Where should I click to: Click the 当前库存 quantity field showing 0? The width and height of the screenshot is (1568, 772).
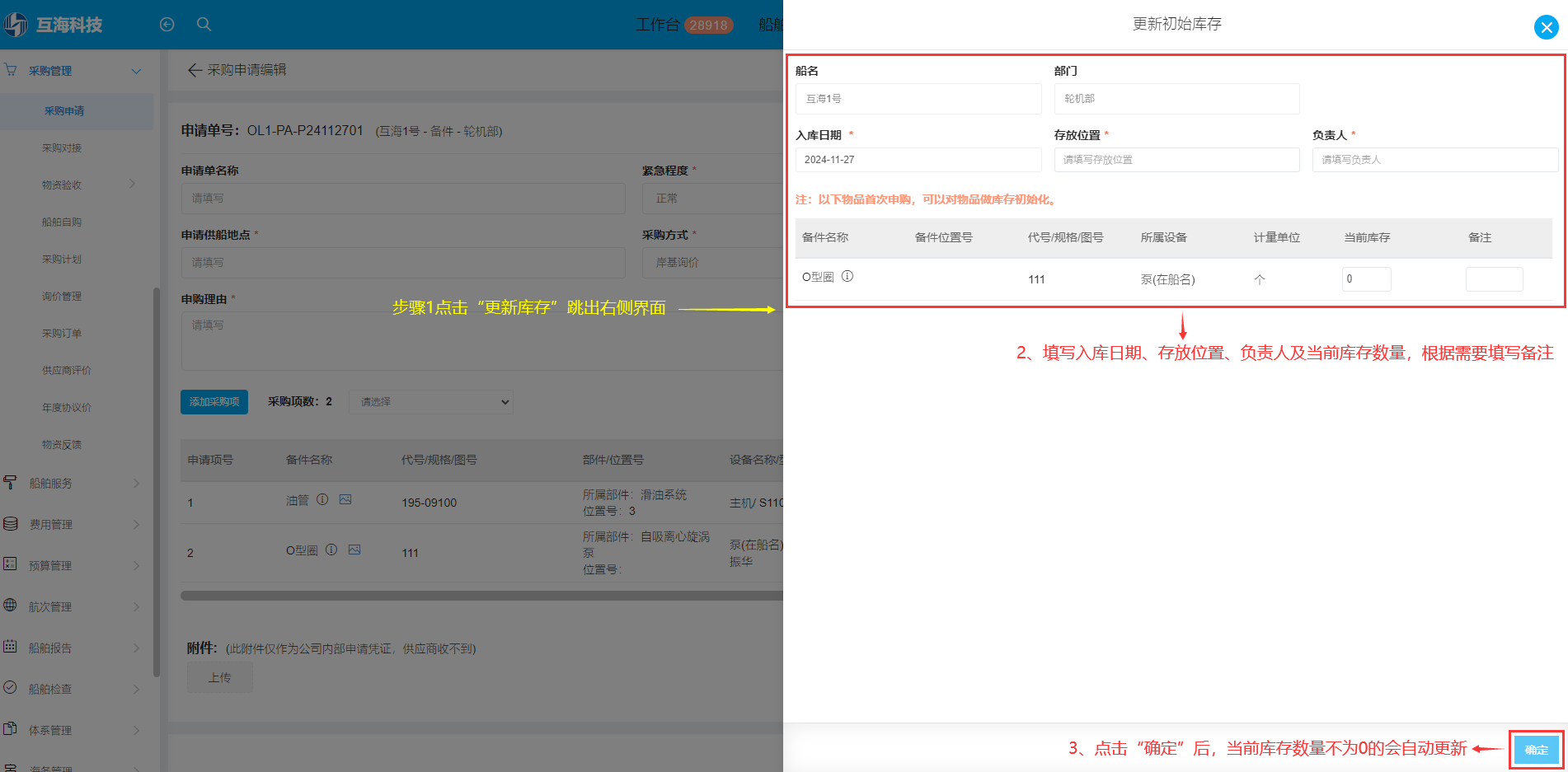point(1366,279)
